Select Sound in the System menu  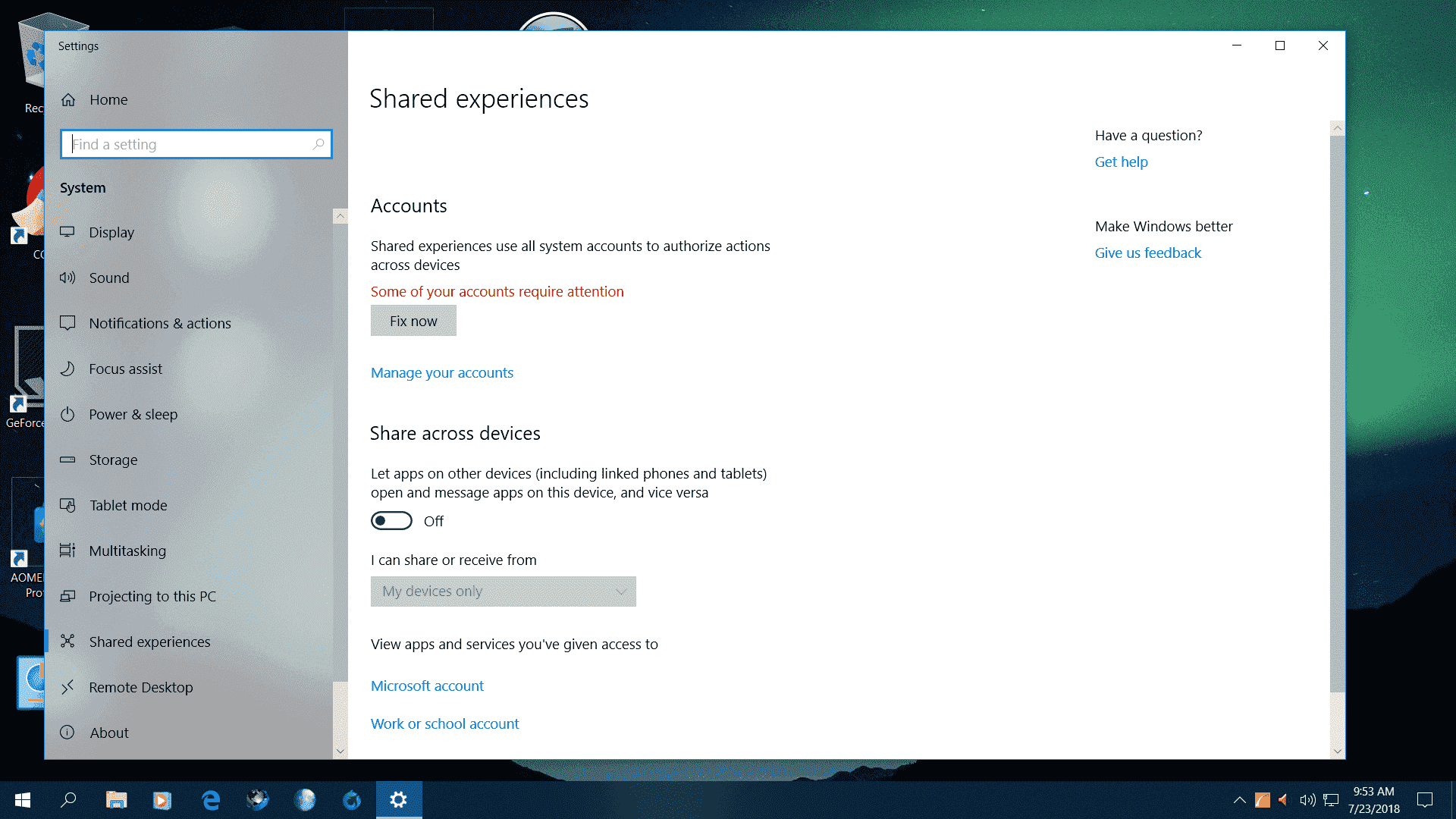click(109, 278)
